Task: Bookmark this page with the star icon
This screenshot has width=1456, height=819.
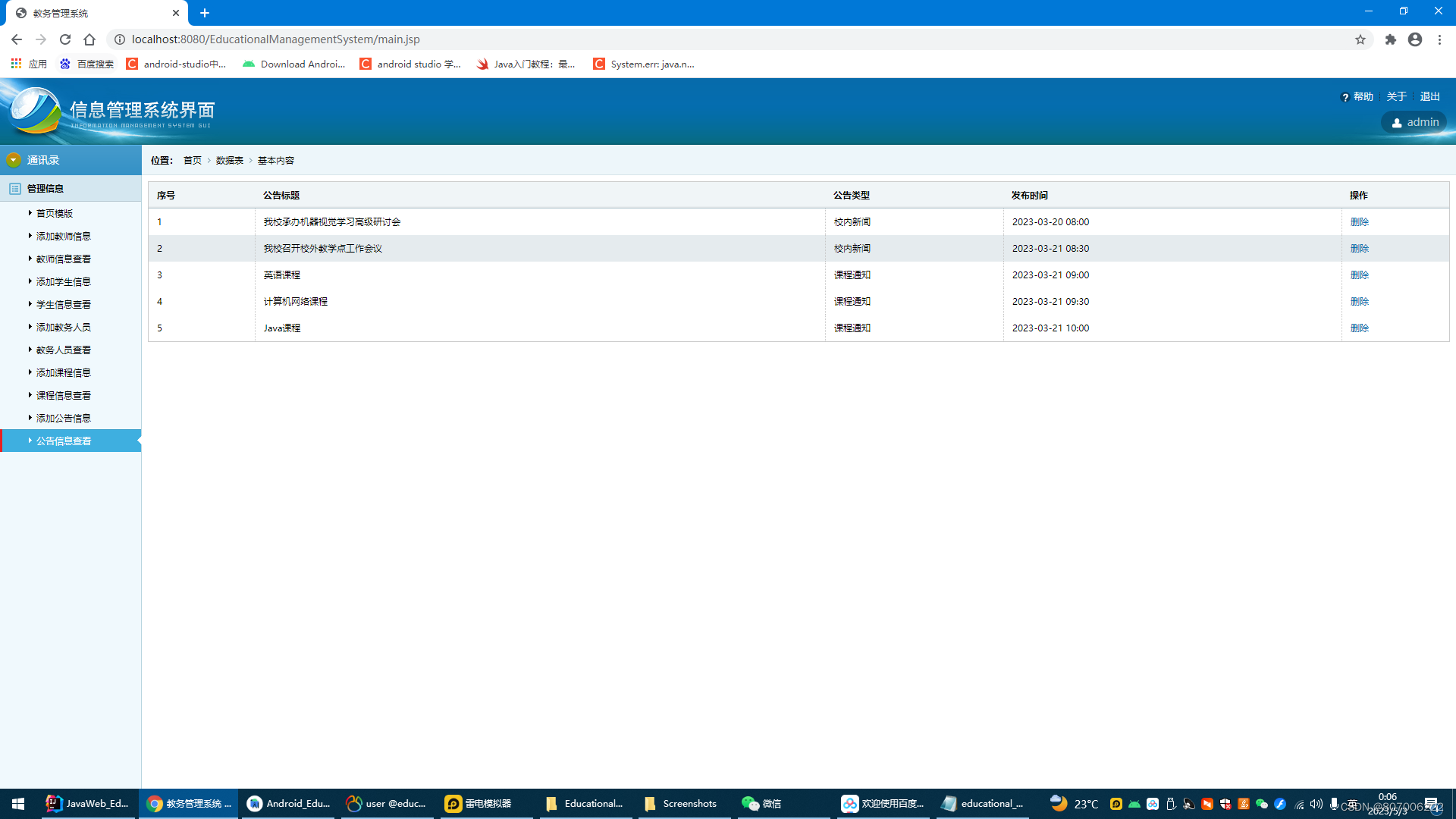Action: (x=1360, y=39)
